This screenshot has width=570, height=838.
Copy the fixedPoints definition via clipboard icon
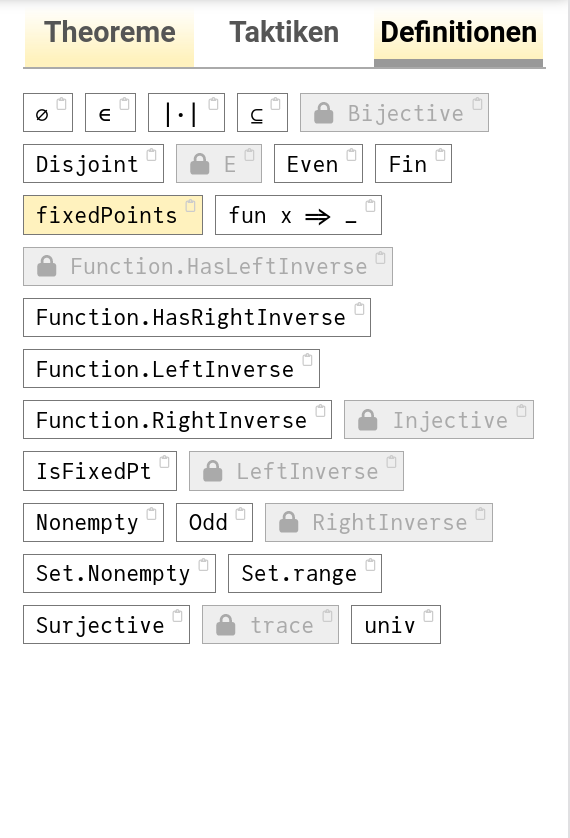pos(190,206)
